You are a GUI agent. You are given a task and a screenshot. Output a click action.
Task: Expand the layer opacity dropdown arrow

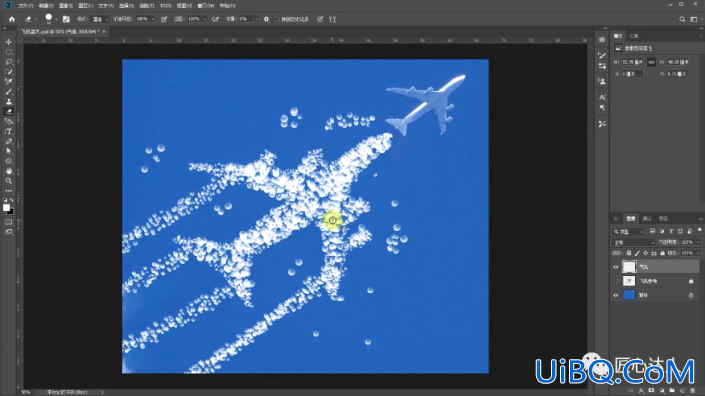[x=697, y=242]
